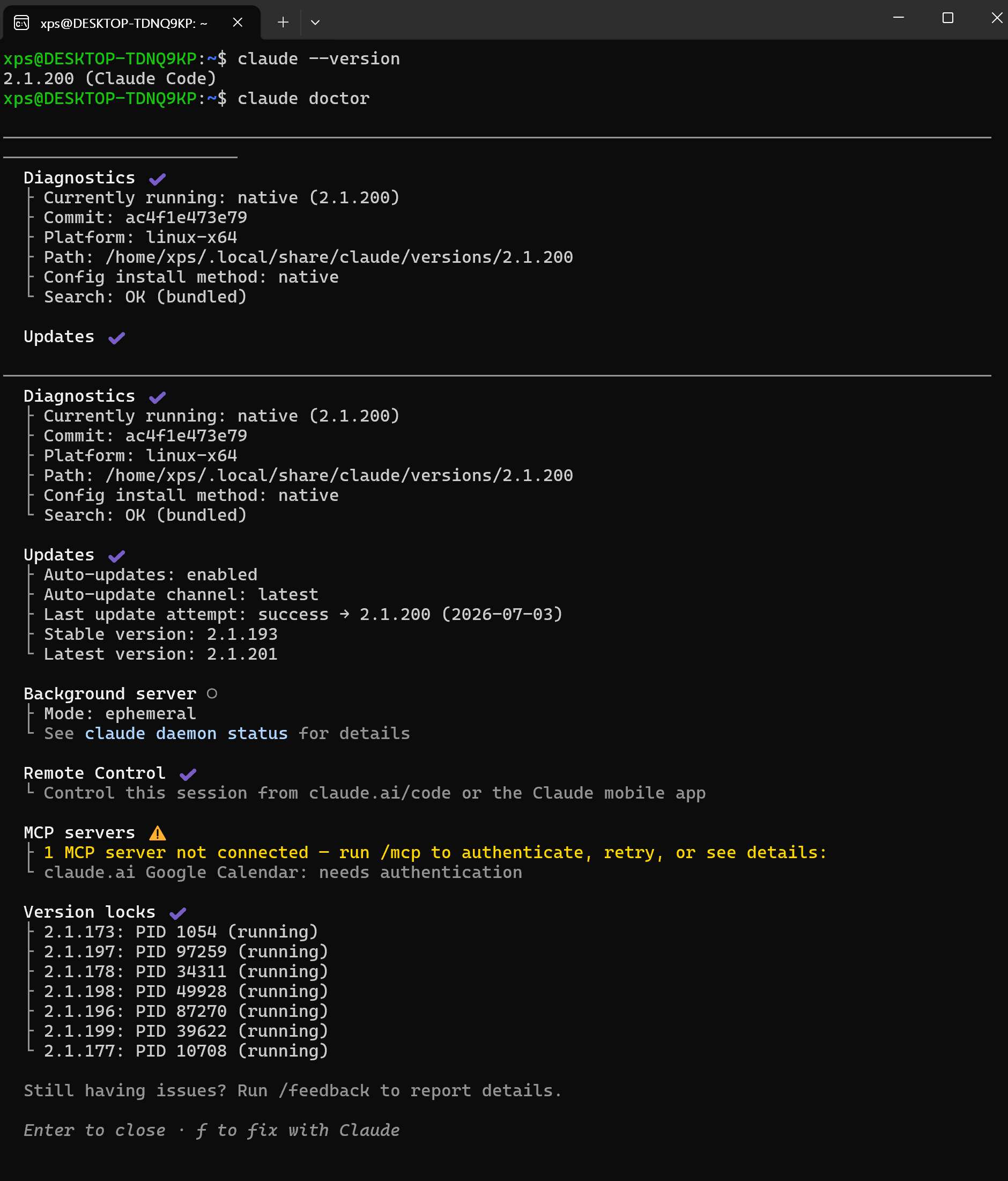Click the 'MCP servers' heading

80,833
